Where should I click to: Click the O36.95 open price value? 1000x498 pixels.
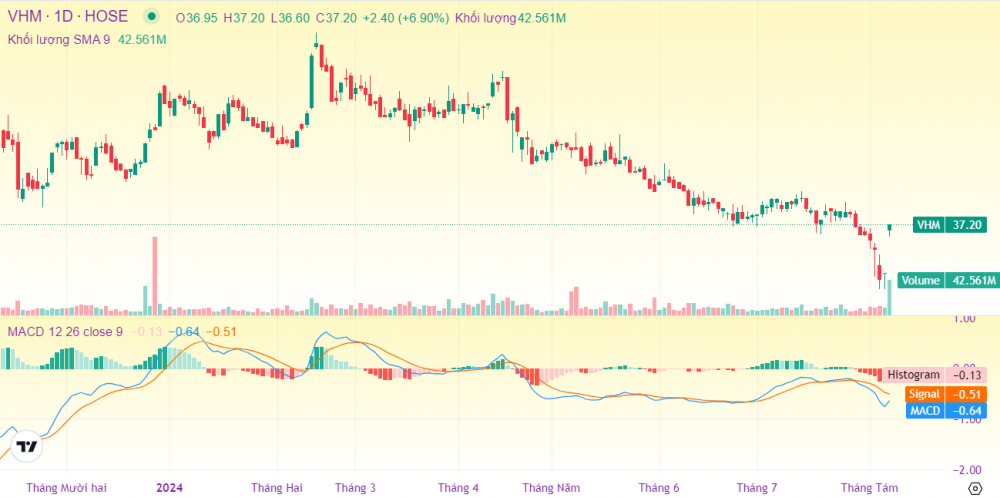coord(198,18)
